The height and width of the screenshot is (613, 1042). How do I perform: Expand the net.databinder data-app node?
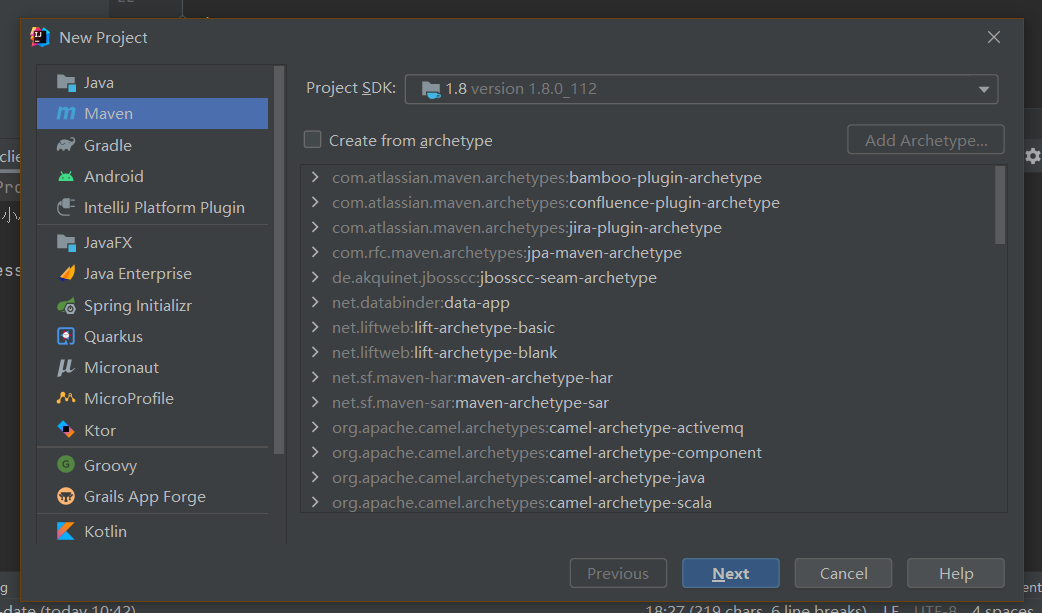(315, 303)
